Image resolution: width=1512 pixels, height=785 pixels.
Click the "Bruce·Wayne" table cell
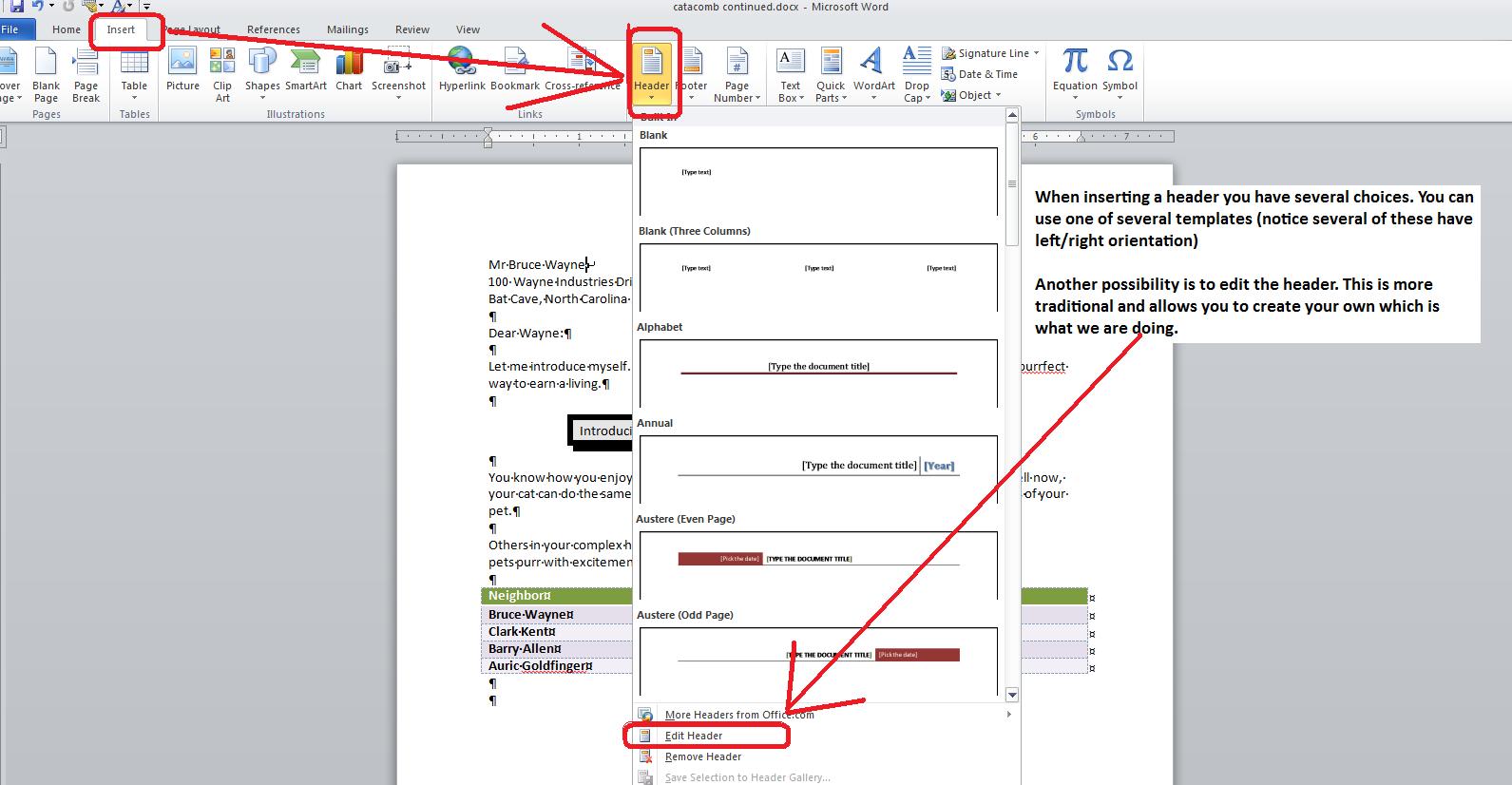coord(557,614)
